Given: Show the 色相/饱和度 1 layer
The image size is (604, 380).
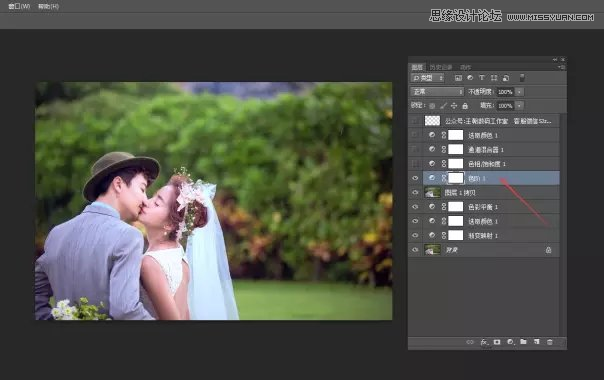Looking at the screenshot, I should (x=415, y=163).
